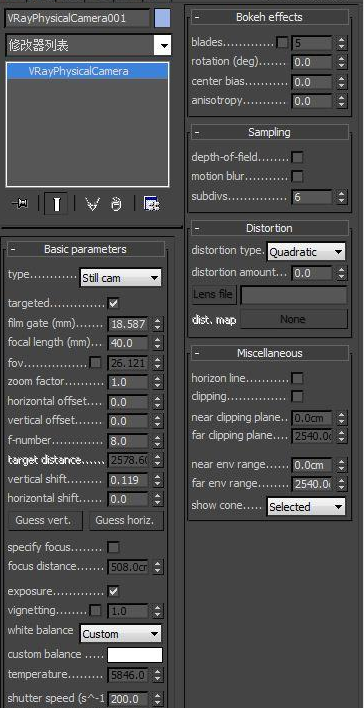Click the lens file path field
Image resolution: width=364 pixels, height=708 pixels.
tap(294, 295)
